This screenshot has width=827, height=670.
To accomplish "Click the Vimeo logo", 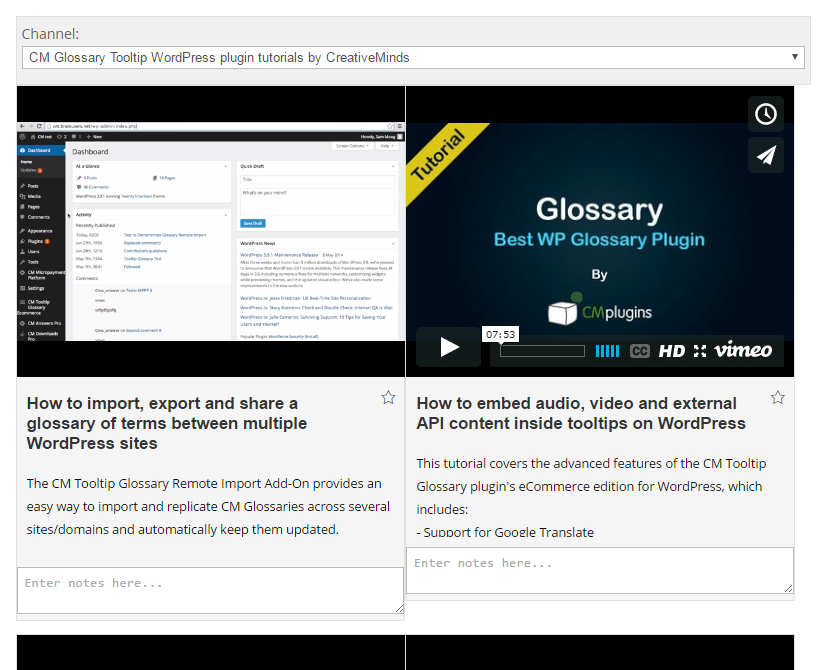I will coord(743,350).
